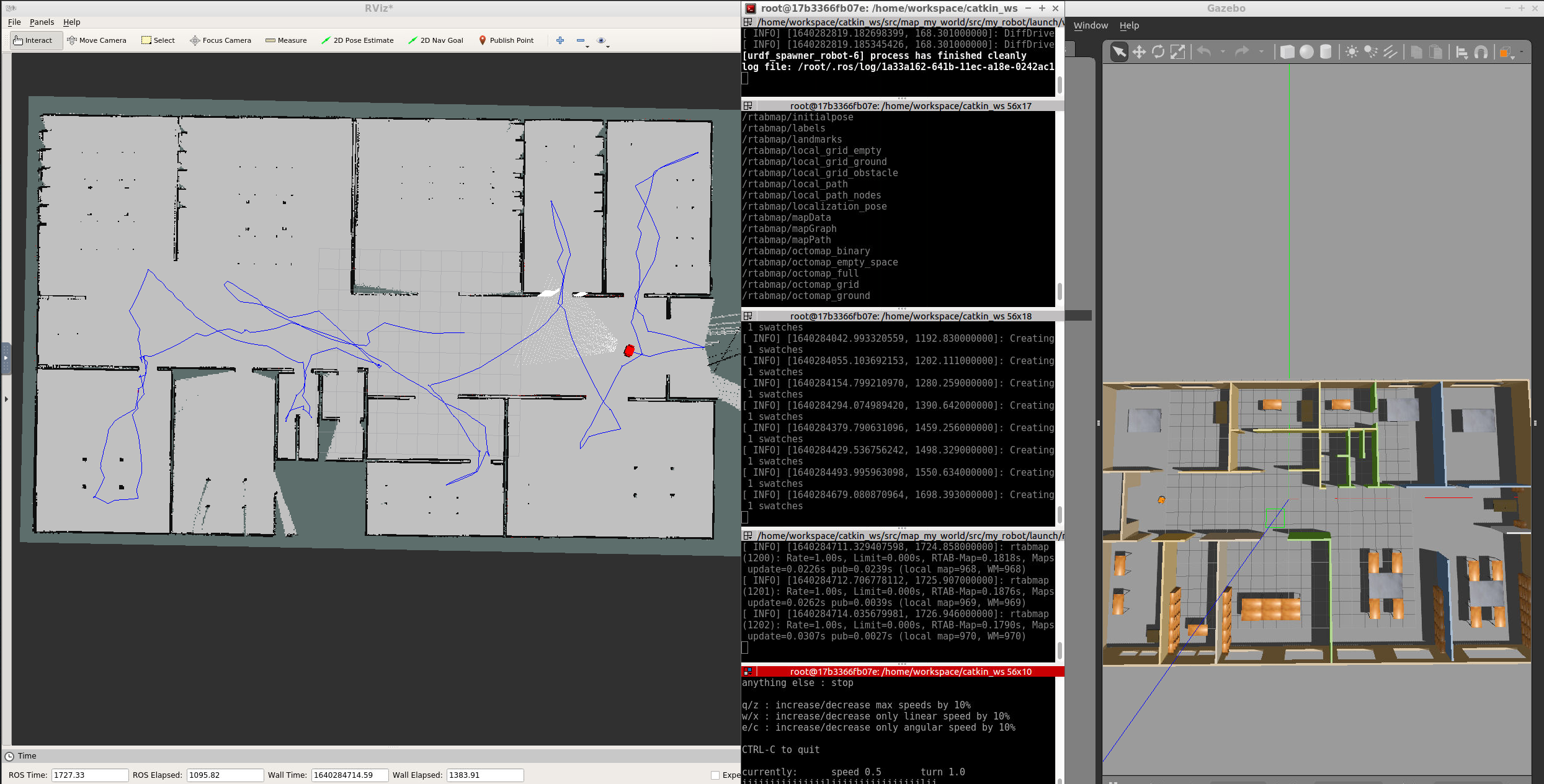
Task: Click the orange robot model in Gazebo
Action: click(1161, 499)
